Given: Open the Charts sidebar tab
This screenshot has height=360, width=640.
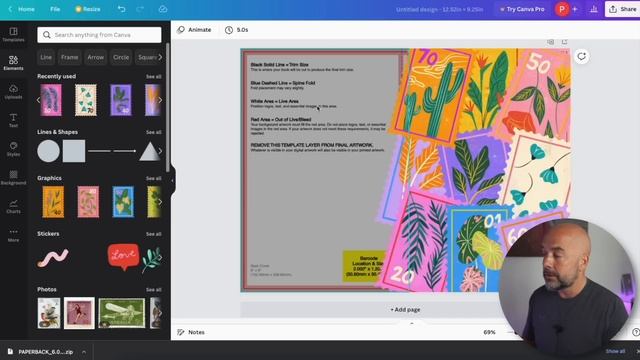Looking at the screenshot, I should 13,206.
